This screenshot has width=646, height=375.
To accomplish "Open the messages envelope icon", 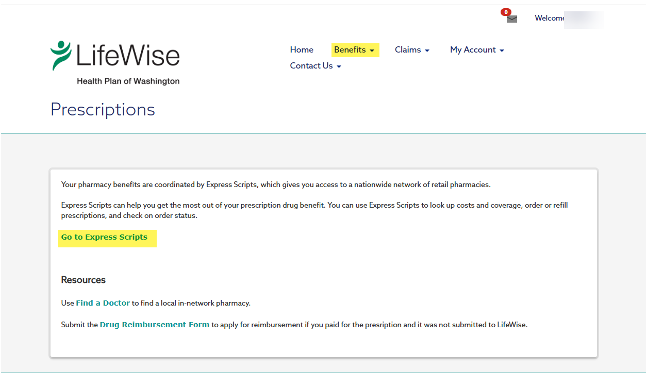I will point(512,19).
